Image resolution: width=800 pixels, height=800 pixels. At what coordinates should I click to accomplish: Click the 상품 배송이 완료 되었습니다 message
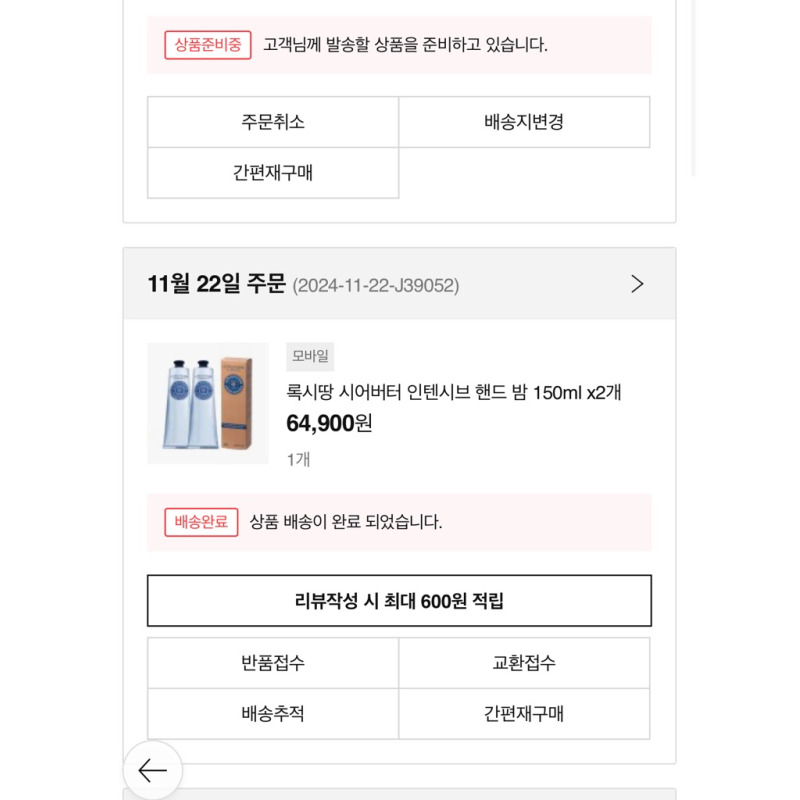click(x=346, y=522)
